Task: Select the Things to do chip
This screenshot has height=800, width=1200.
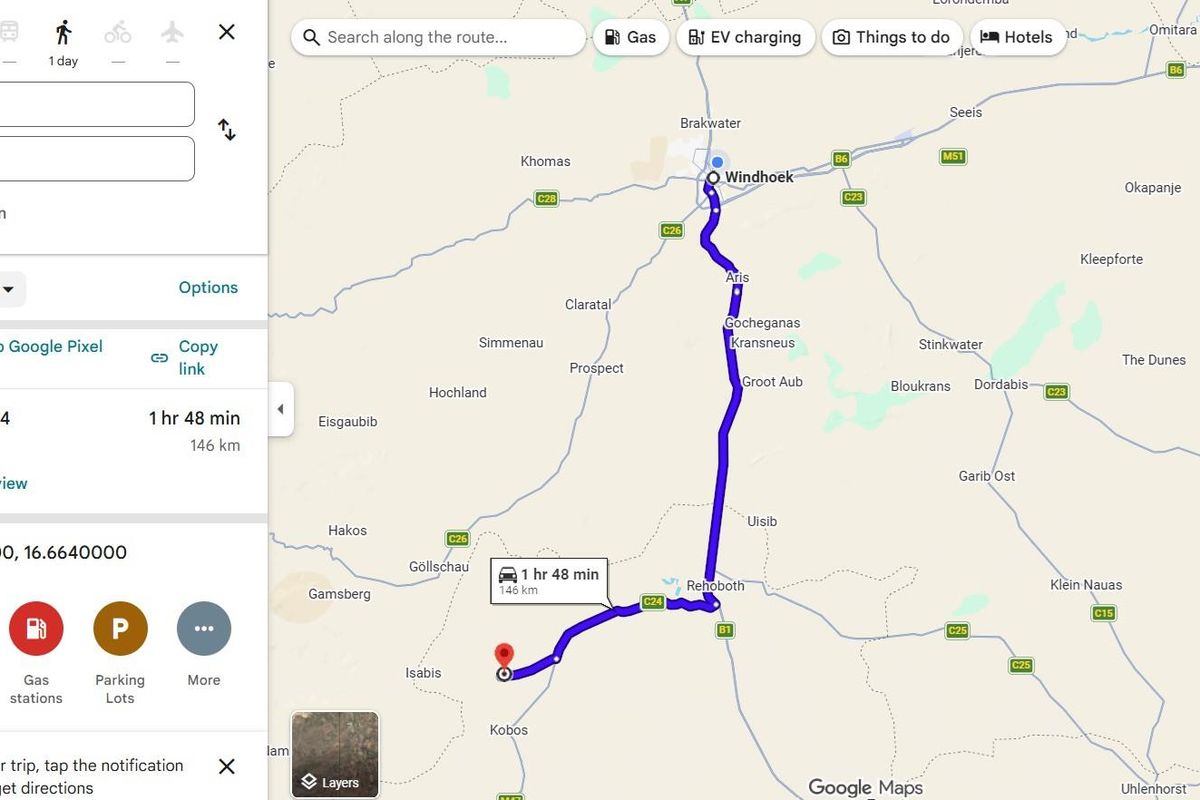Action: coord(891,38)
